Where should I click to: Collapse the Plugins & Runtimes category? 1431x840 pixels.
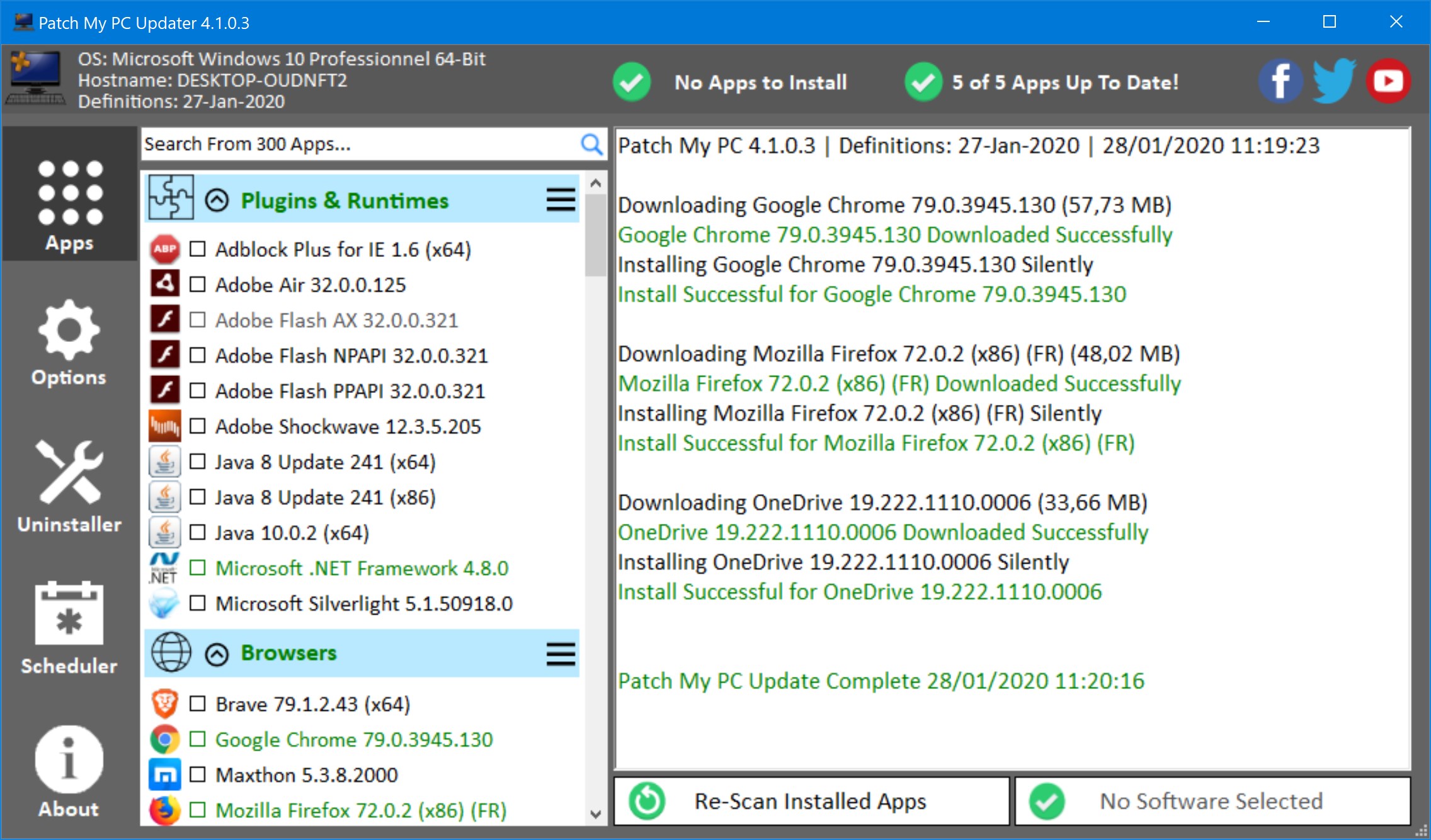coord(217,200)
